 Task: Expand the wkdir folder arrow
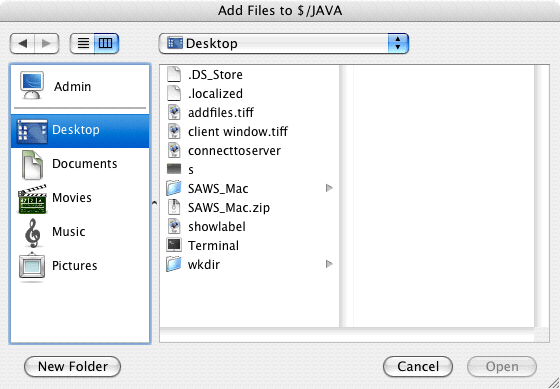pos(329,264)
